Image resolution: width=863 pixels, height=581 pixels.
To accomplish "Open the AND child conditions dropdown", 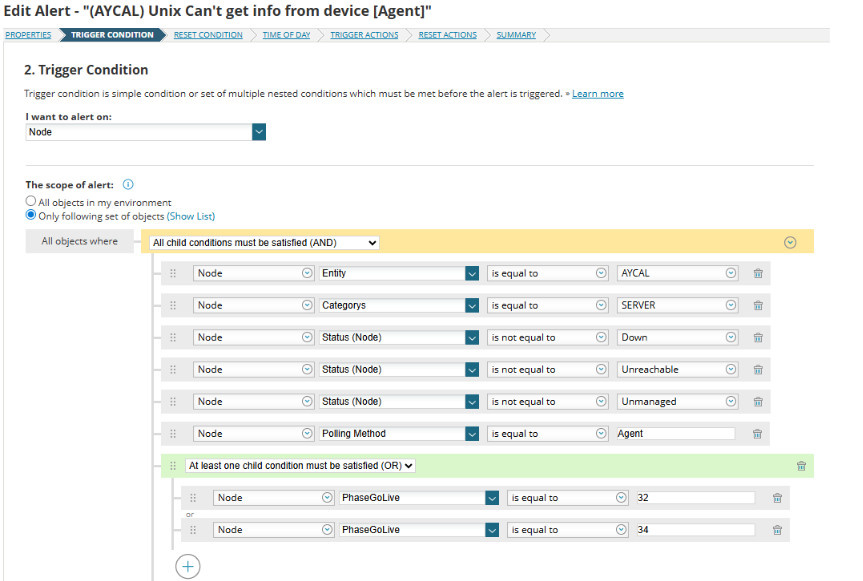I will point(264,243).
